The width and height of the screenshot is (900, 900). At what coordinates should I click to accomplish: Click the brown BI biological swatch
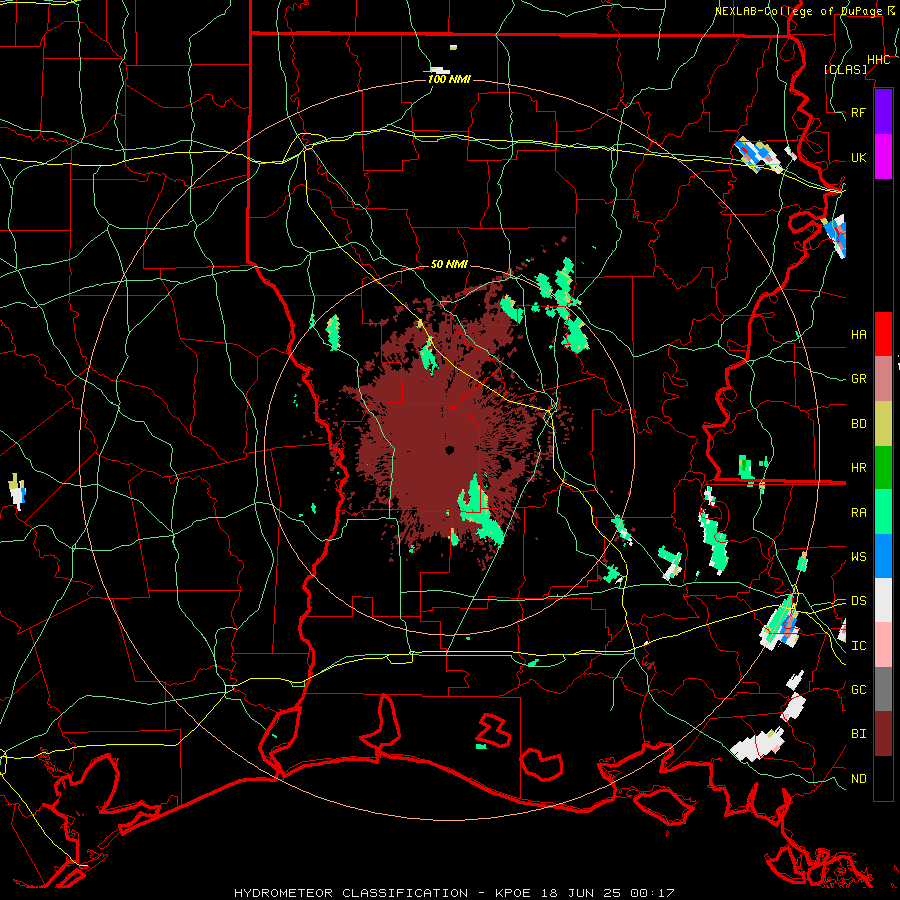(x=883, y=734)
